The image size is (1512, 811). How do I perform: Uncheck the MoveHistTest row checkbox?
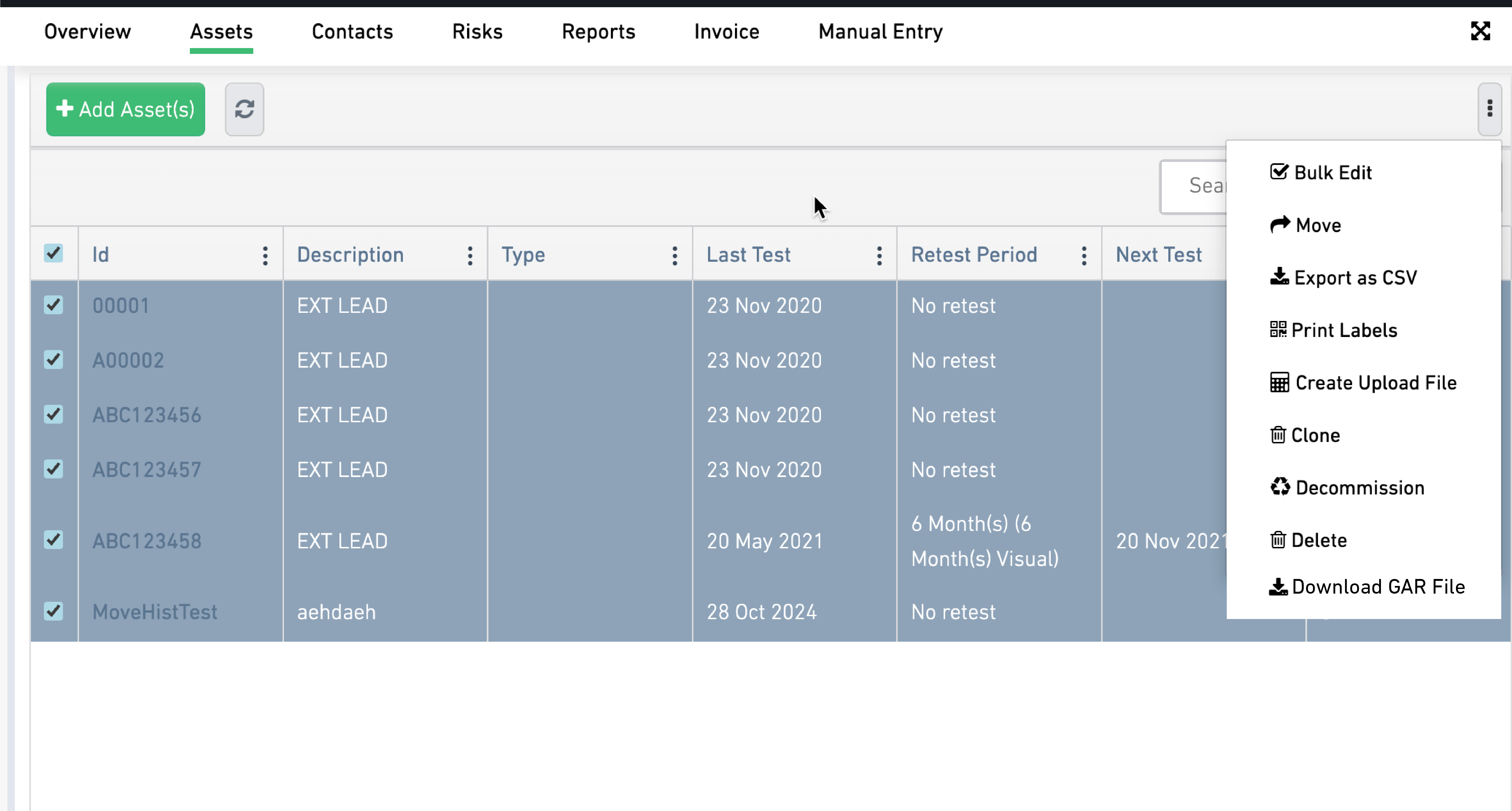point(53,611)
